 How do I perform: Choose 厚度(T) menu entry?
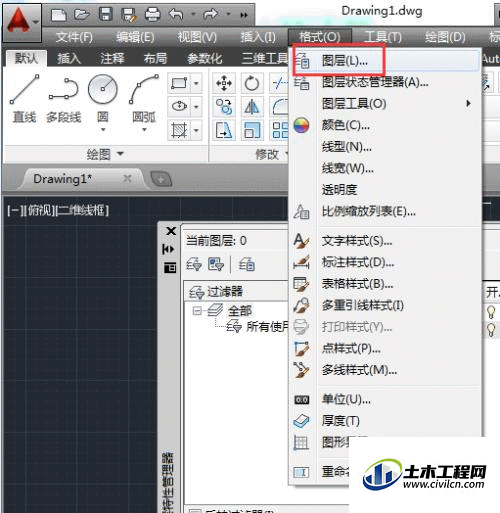tap(385, 421)
